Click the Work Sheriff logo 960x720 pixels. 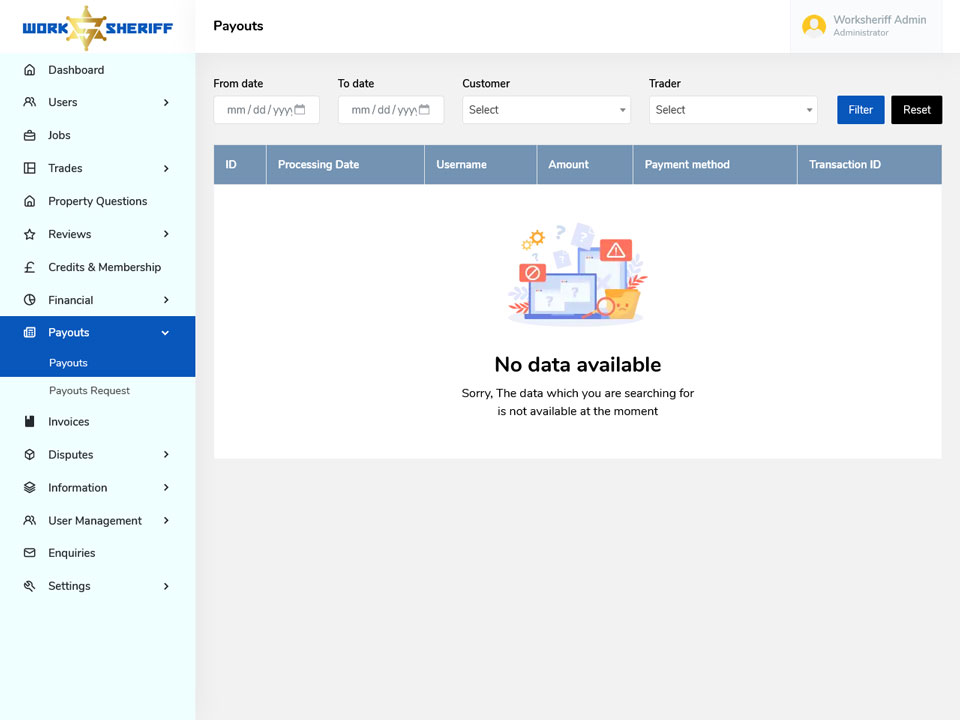(97, 28)
